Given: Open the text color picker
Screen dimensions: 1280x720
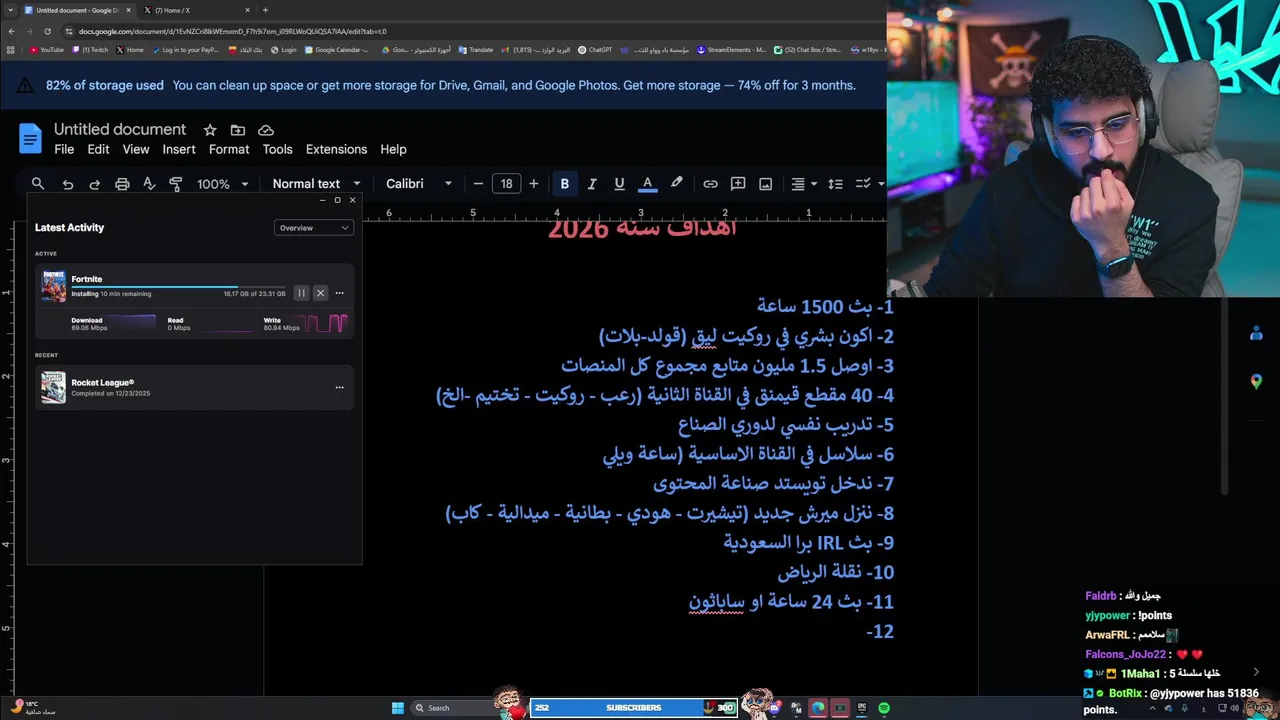Looking at the screenshot, I should 647,184.
